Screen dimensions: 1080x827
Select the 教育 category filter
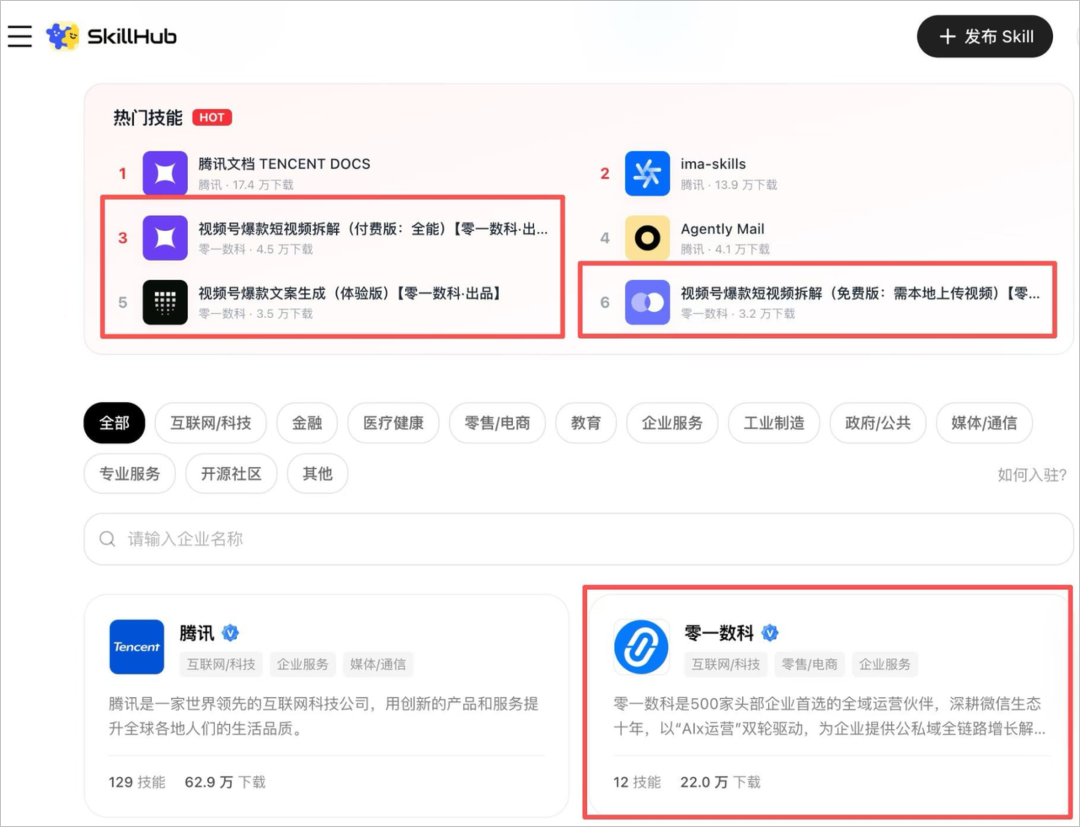pos(585,423)
